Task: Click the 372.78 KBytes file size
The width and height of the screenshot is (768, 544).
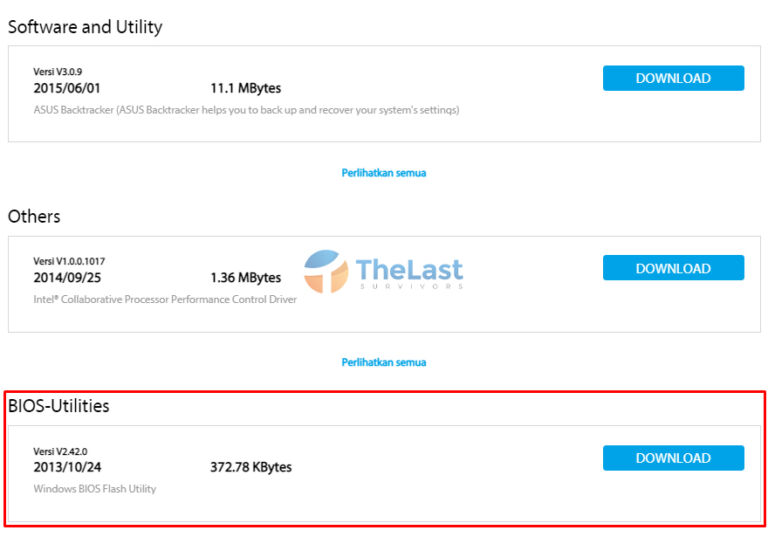Action: click(251, 467)
